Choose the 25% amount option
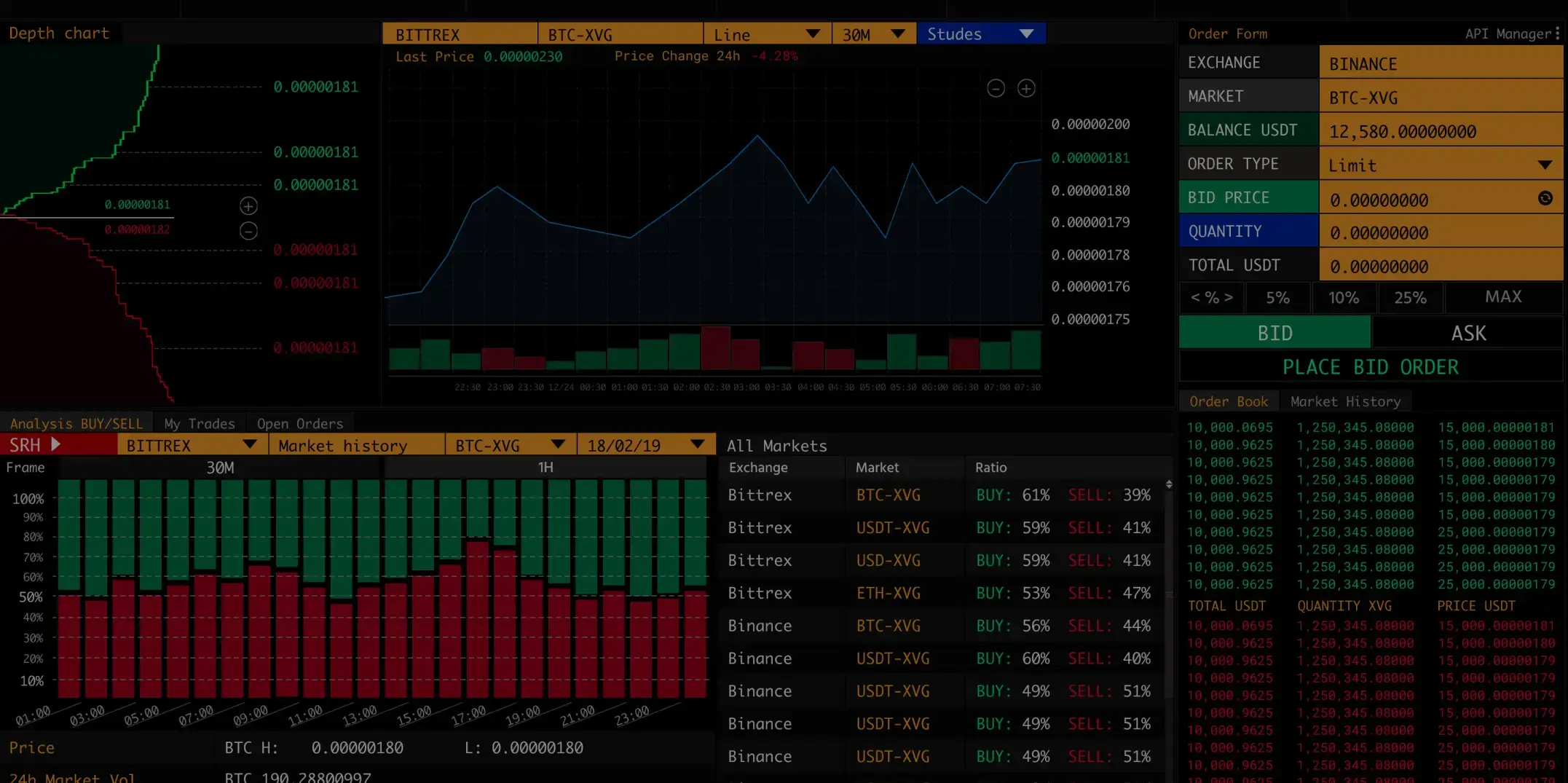Screen dimensions: 1568x783 (1410, 297)
